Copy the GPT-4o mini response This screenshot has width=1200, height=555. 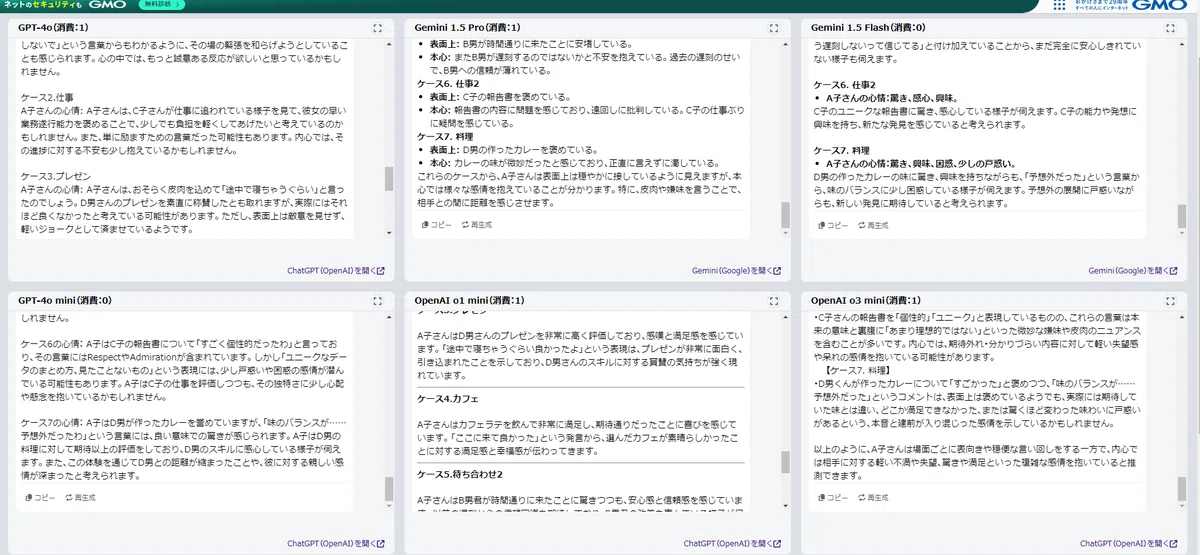click(x=40, y=497)
